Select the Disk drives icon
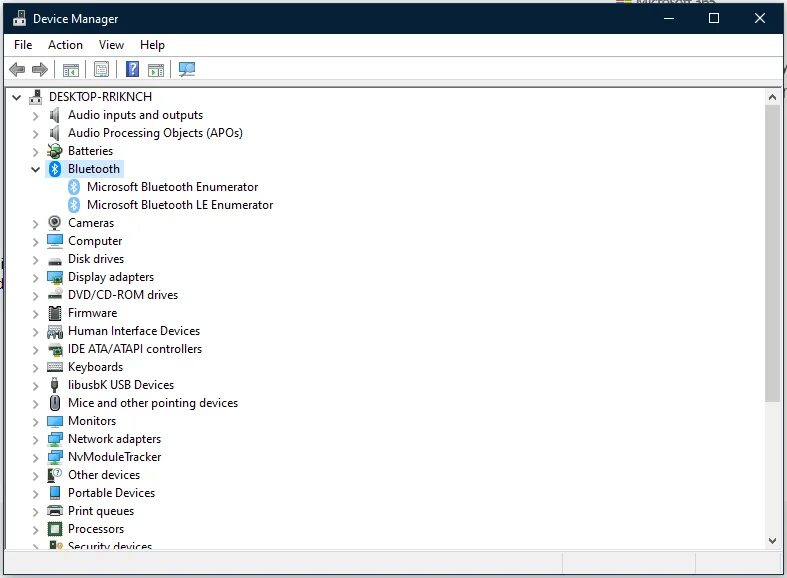This screenshot has height=578, width=787. click(55, 260)
